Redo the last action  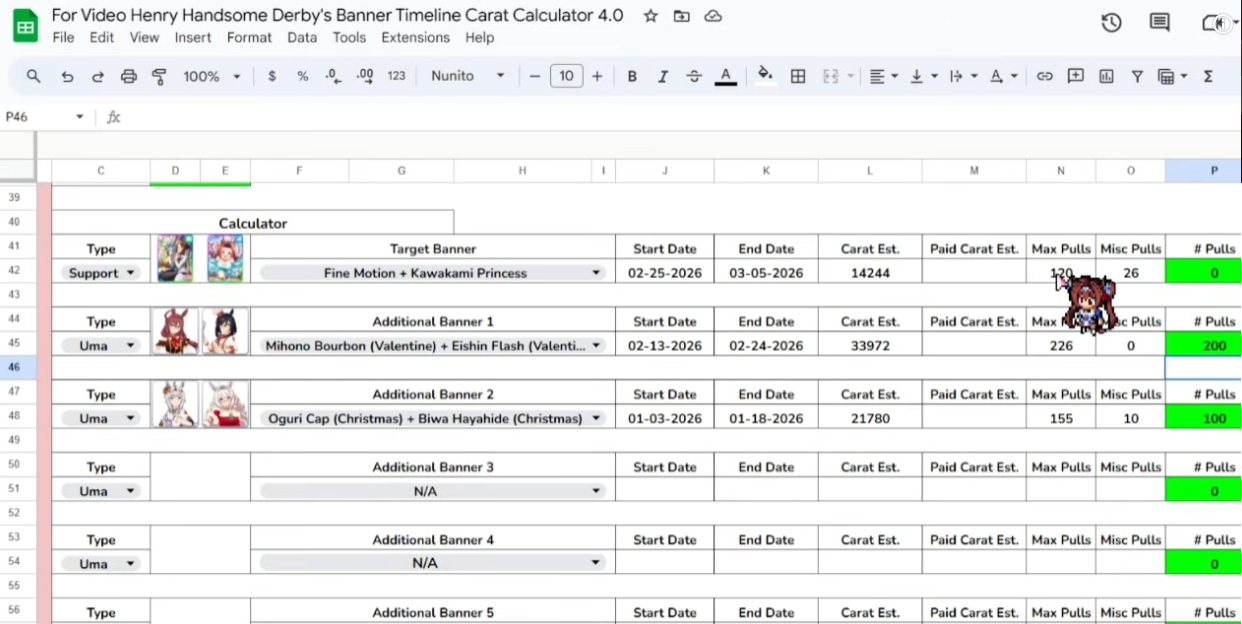click(x=97, y=76)
